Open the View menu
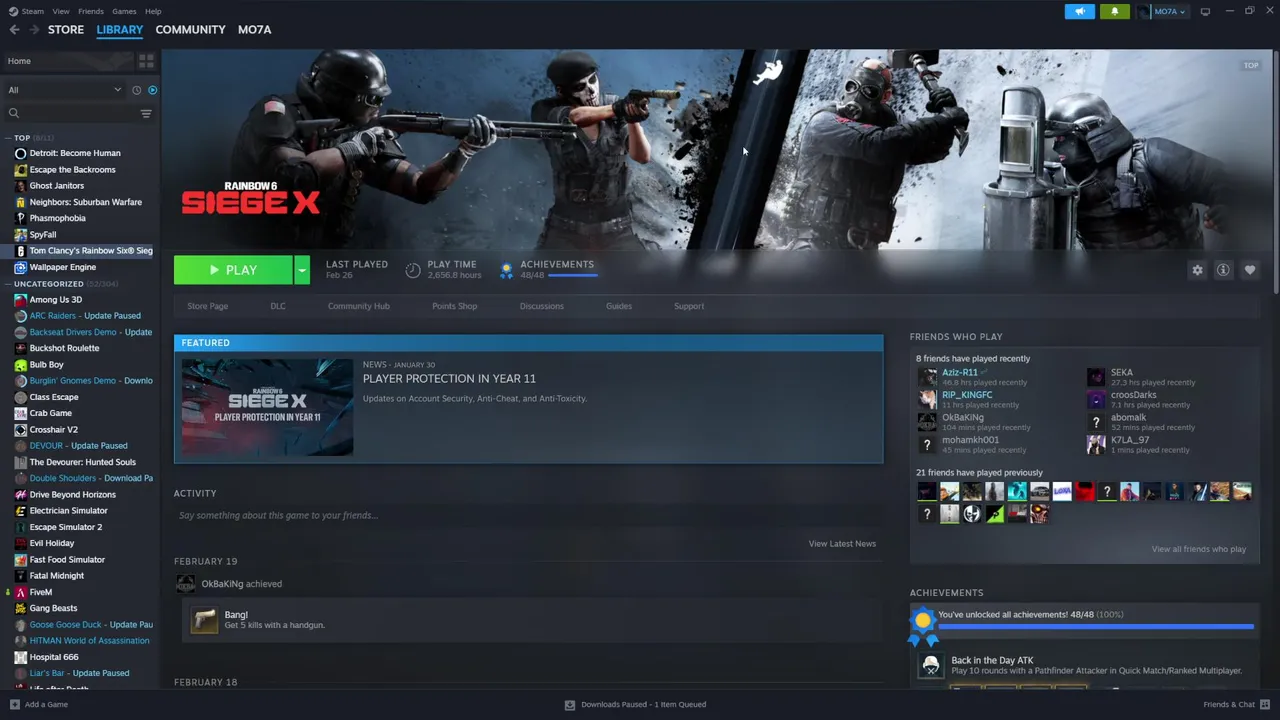1280x720 pixels. (x=61, y=11)
